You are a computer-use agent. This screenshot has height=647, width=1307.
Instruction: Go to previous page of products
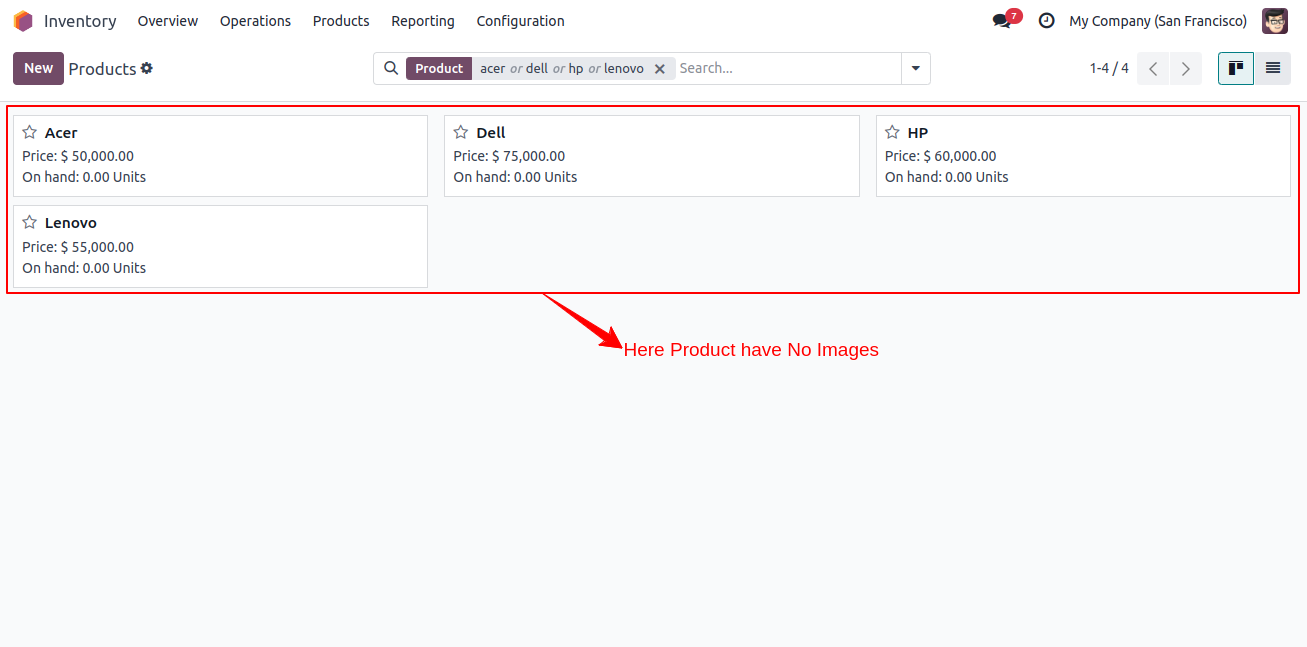[x=1152, y=68]
